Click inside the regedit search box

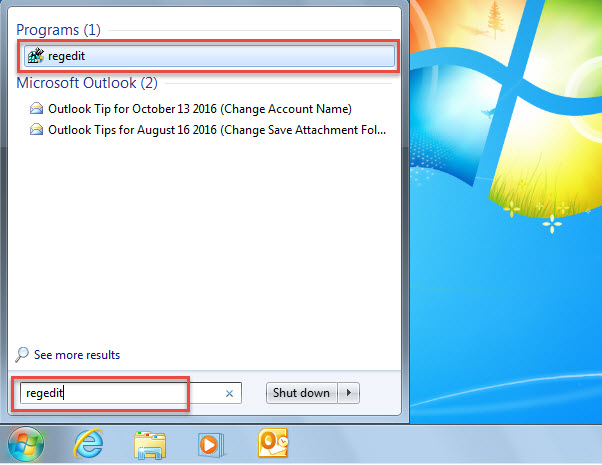point(131,393)
